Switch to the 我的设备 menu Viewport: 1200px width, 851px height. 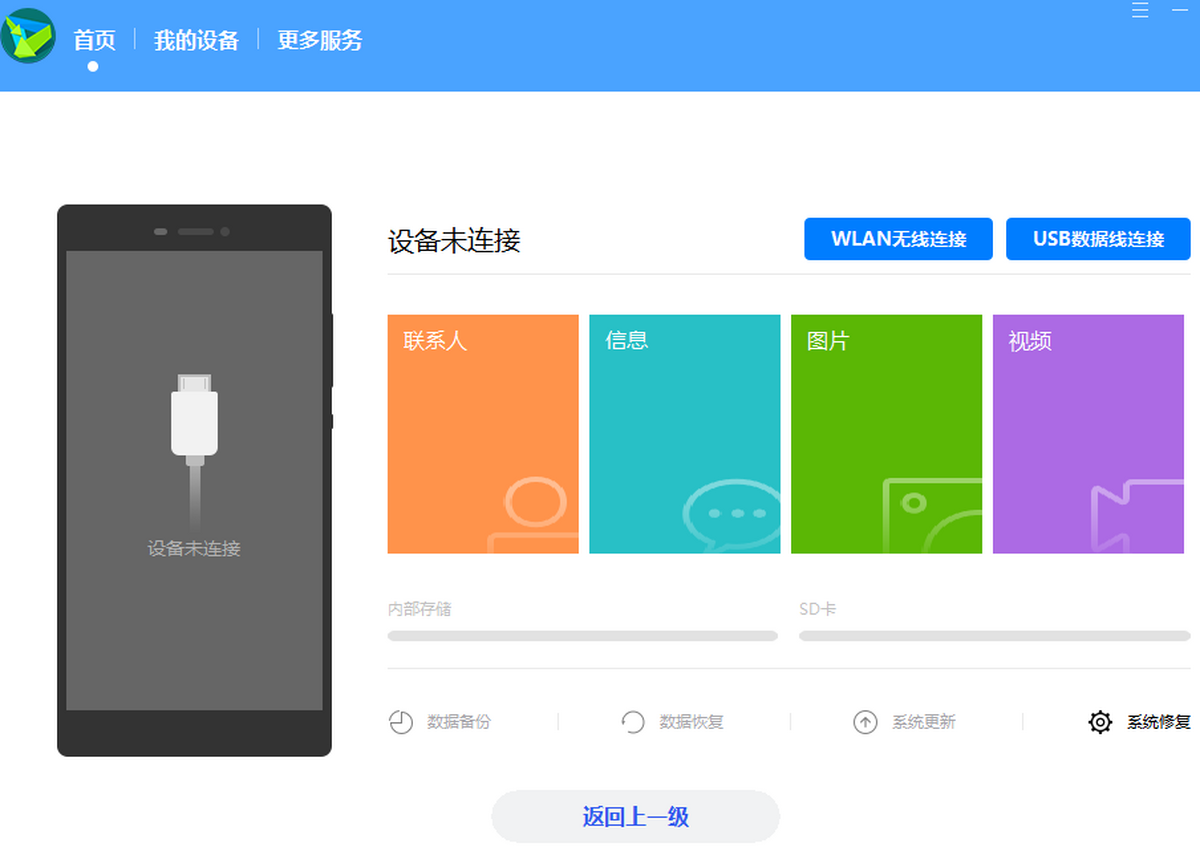click(x=195, y=40)
